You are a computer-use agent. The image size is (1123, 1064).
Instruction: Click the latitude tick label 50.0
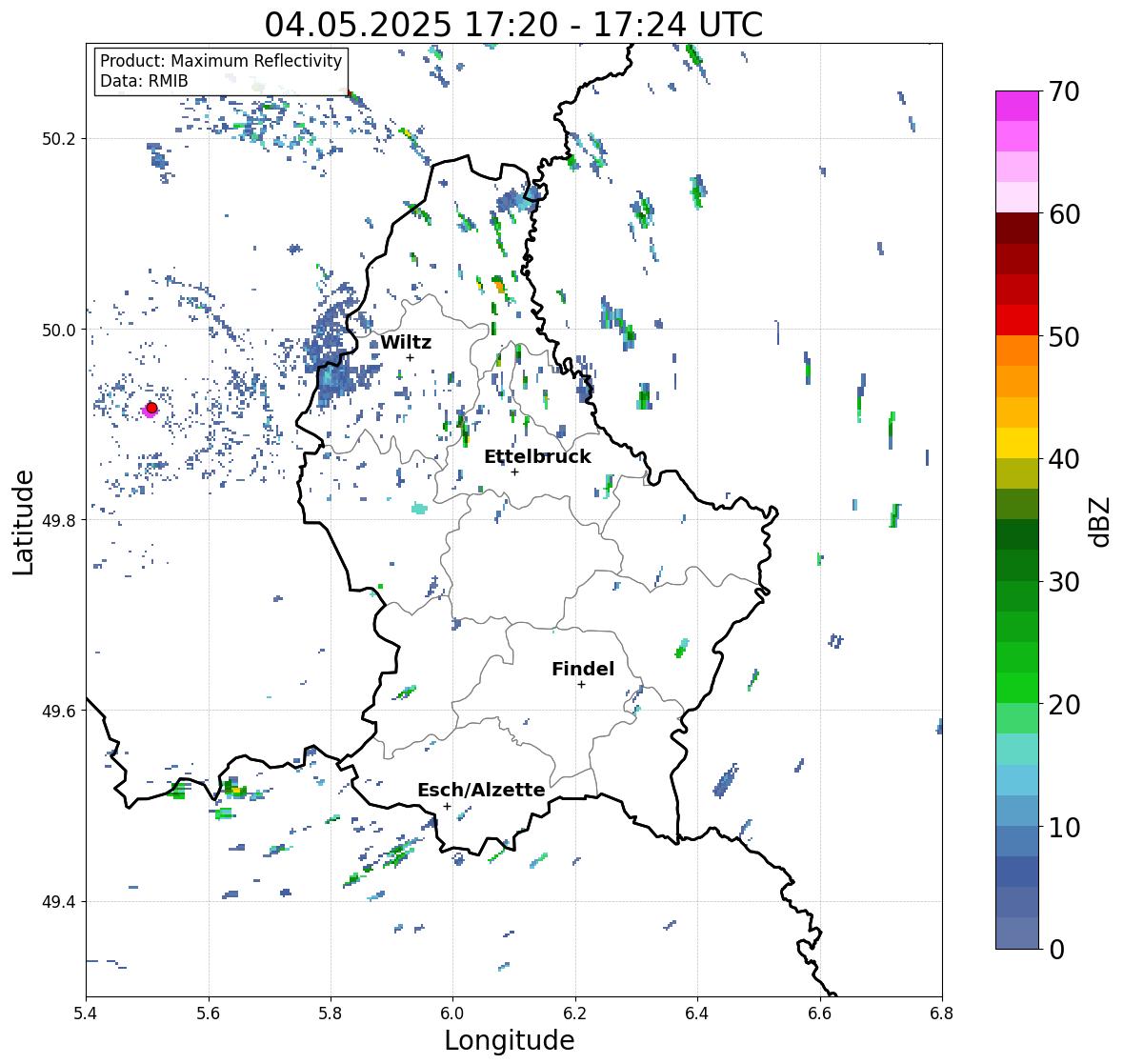pyautogui.click(x=59, y=331)
